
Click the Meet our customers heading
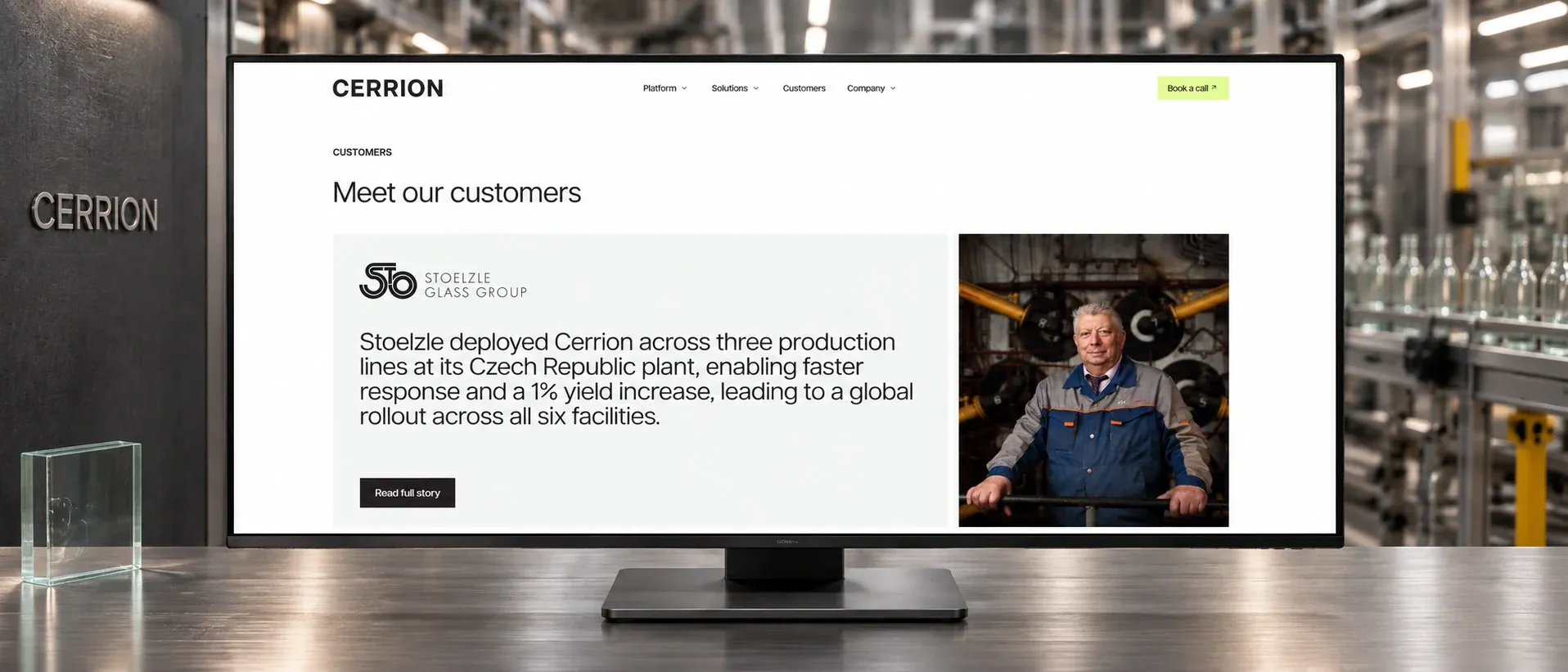click(457, 192)
